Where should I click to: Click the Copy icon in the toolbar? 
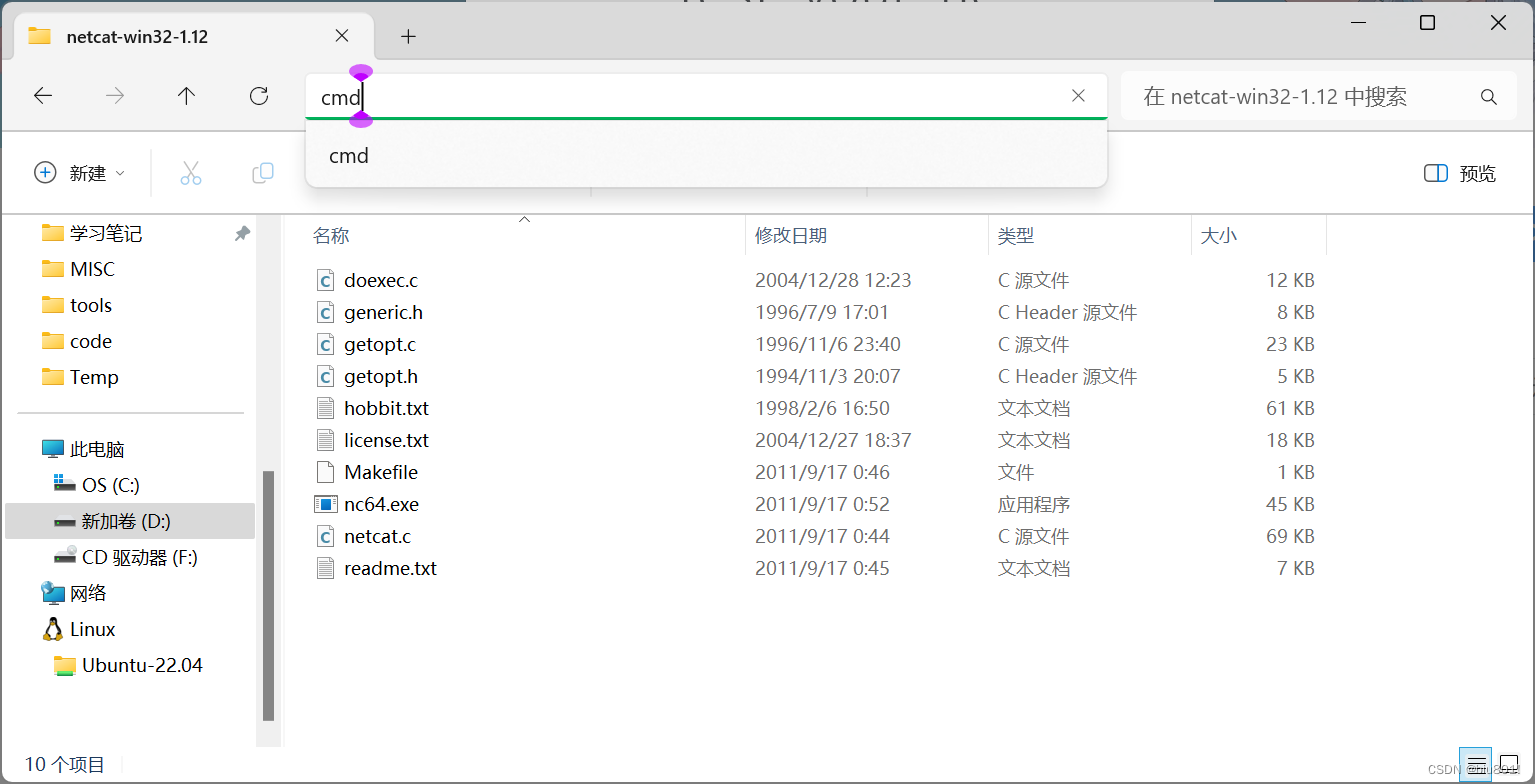[262, 172]
